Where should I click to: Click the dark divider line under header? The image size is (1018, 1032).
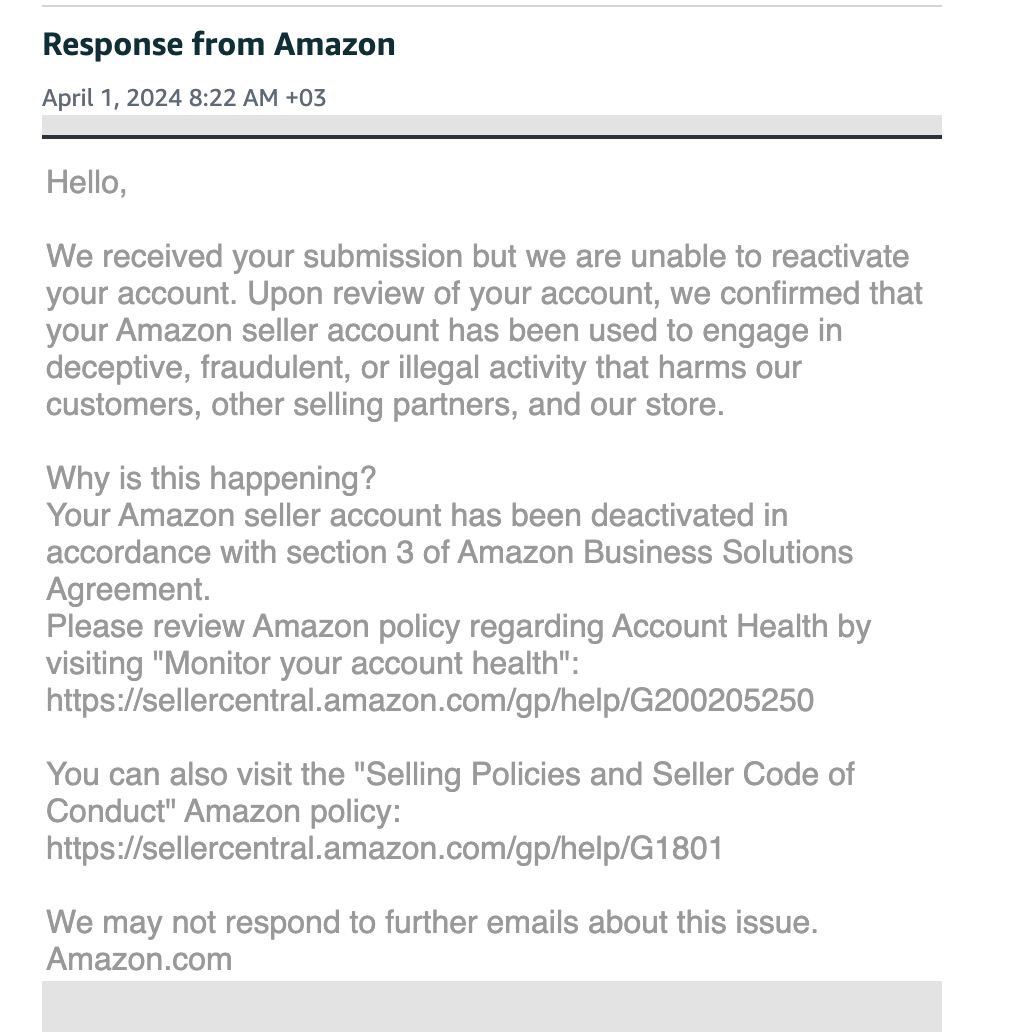[x=492, y=137]
